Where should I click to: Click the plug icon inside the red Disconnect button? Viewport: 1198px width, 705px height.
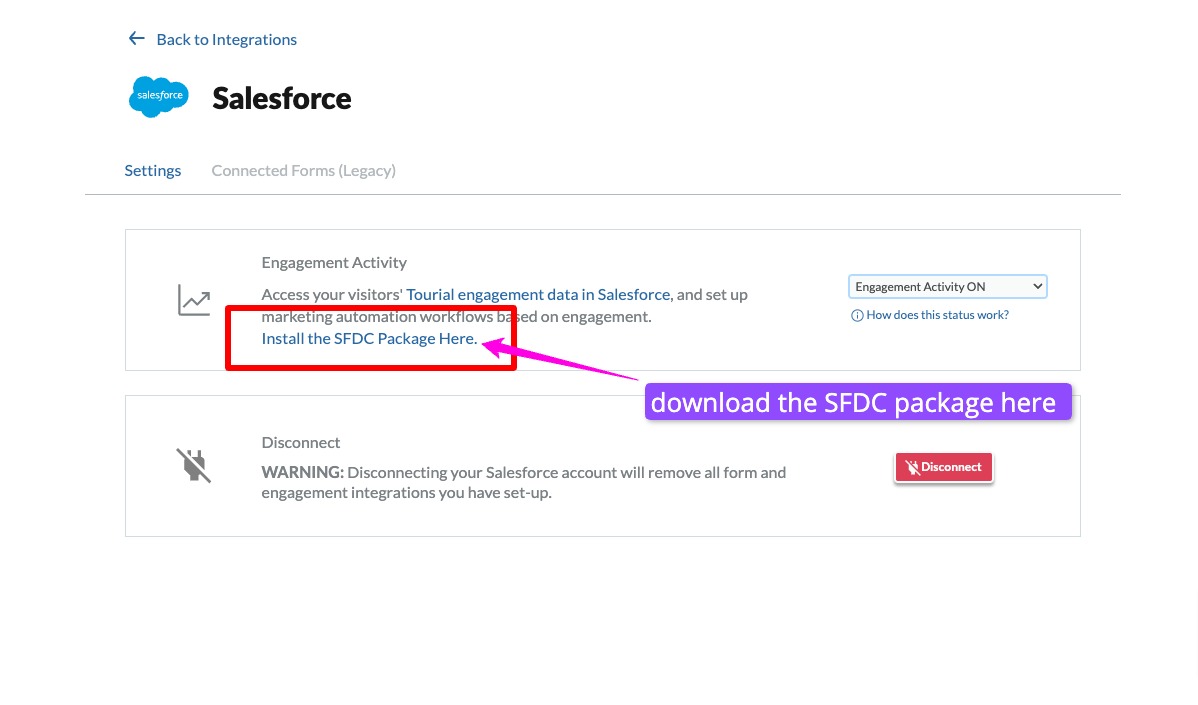pyautogui.click(x=912, y=467)
